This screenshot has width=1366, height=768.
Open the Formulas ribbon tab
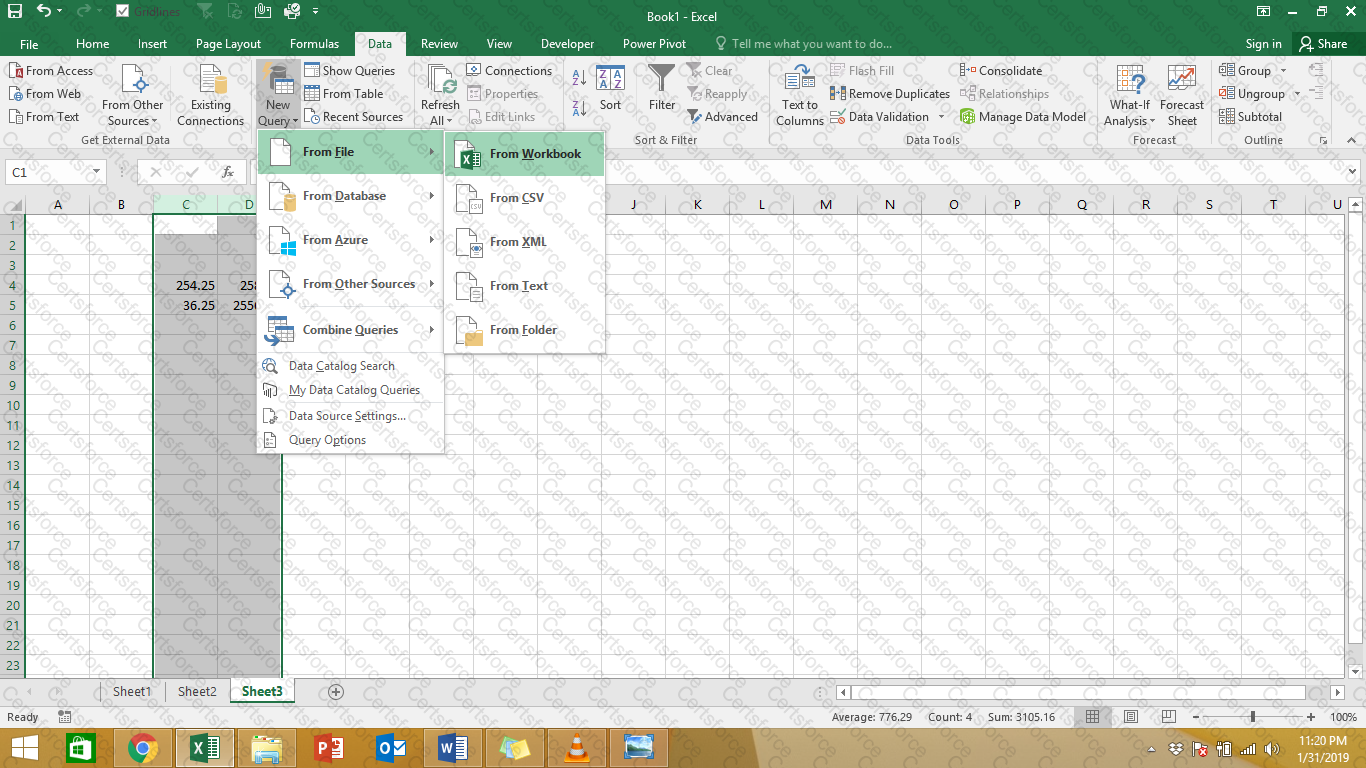pyautogui.click(x=315, y=44)
